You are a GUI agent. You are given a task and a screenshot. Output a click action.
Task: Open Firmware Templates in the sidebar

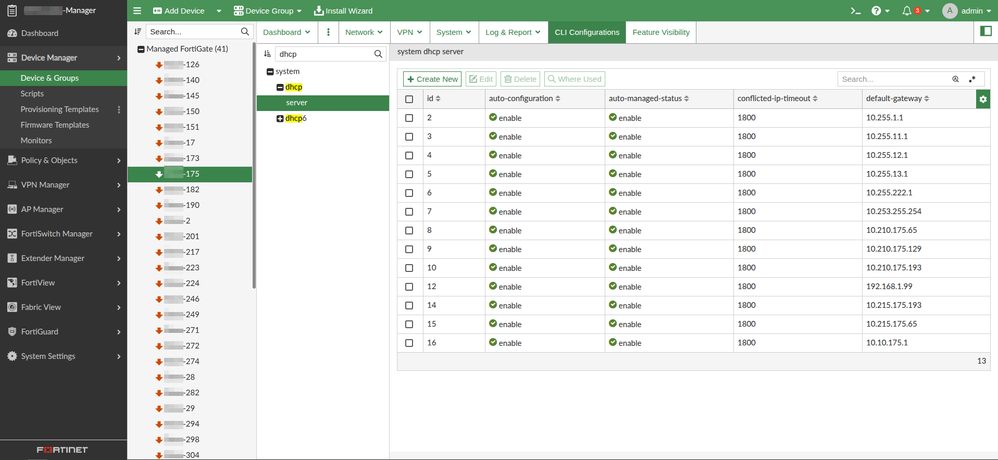tap(54, 125)
